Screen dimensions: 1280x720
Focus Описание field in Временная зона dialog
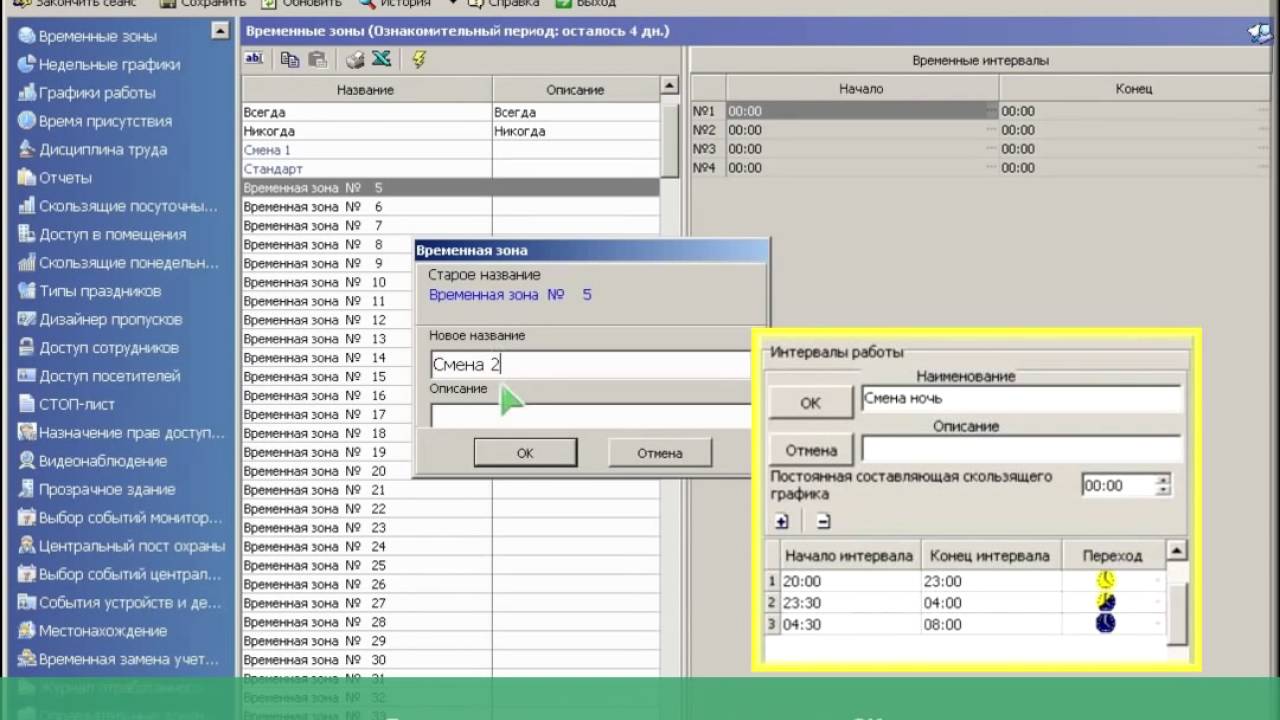(x=591, y=415)
